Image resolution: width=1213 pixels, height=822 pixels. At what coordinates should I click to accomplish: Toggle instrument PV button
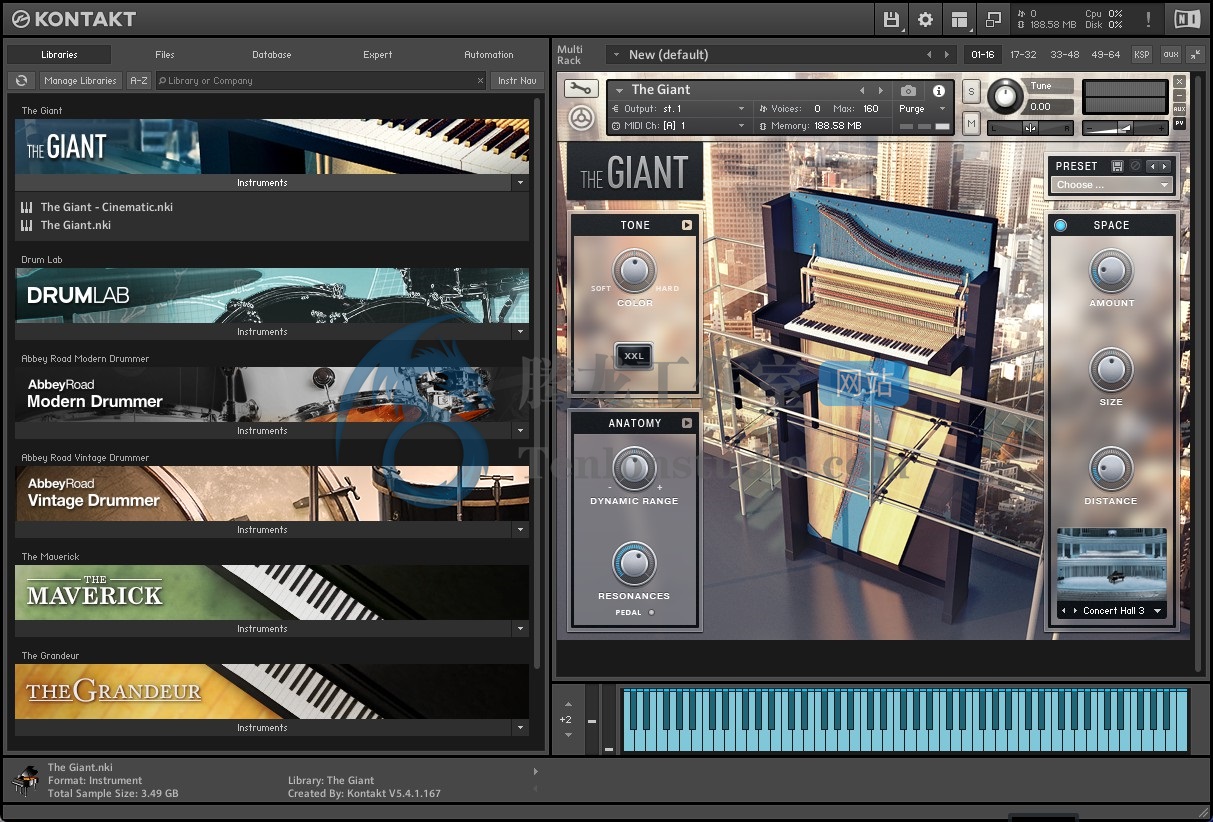point(1179,123)
